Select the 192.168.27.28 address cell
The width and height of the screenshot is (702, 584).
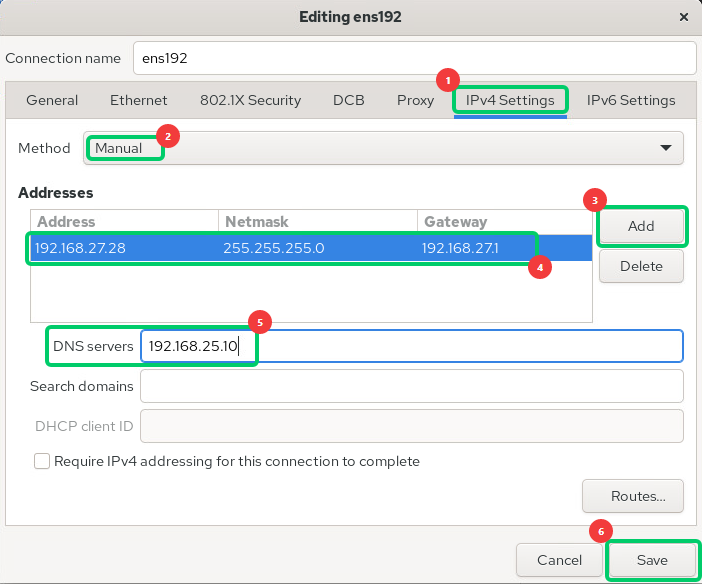(x=124, y=248)
